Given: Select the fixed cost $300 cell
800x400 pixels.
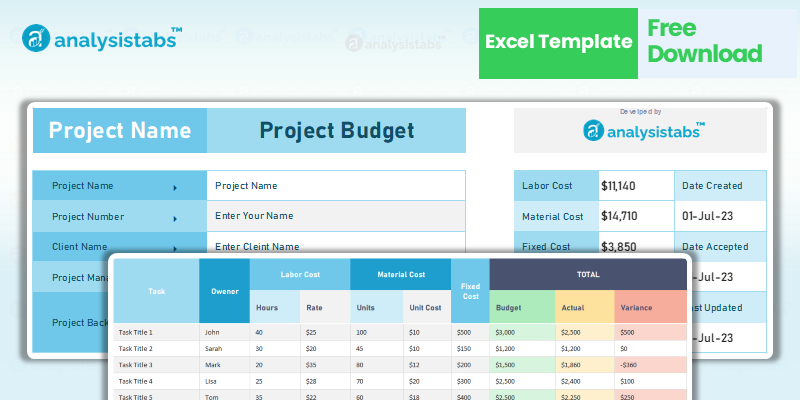Looking at the screenshot, I should 470,381.
